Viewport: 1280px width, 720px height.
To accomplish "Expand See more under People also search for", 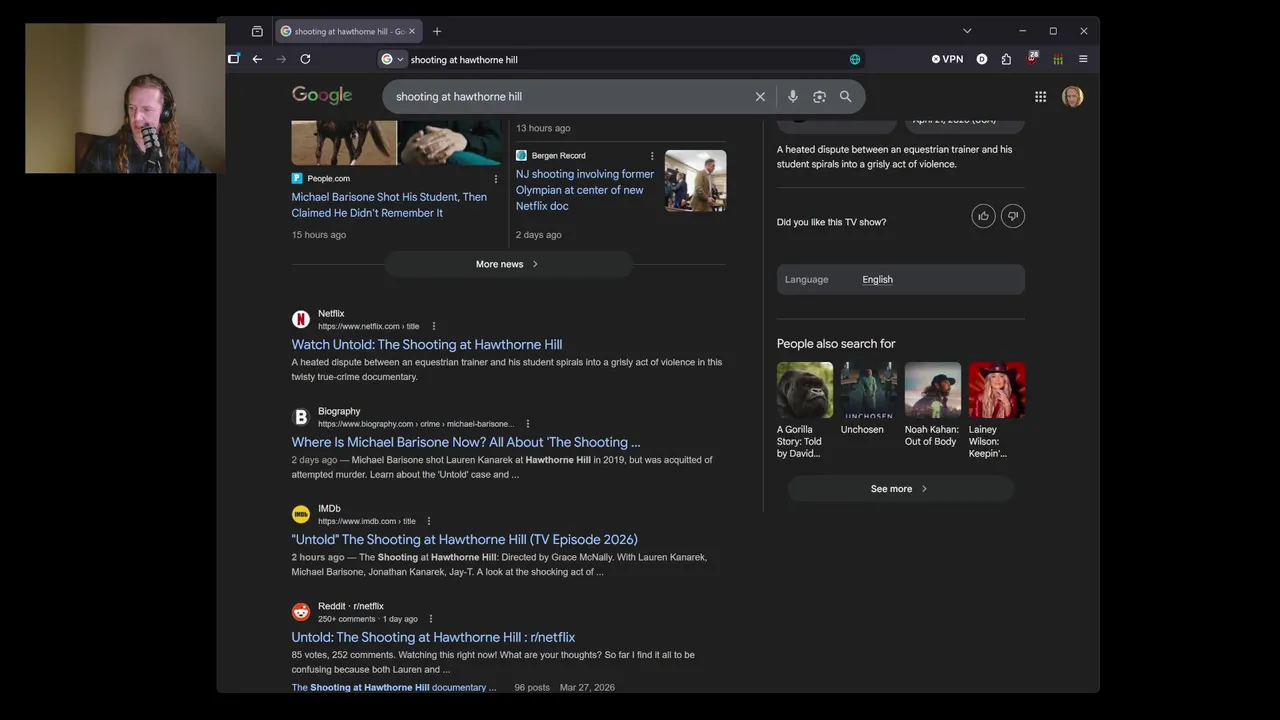I will tap(900, 489).
